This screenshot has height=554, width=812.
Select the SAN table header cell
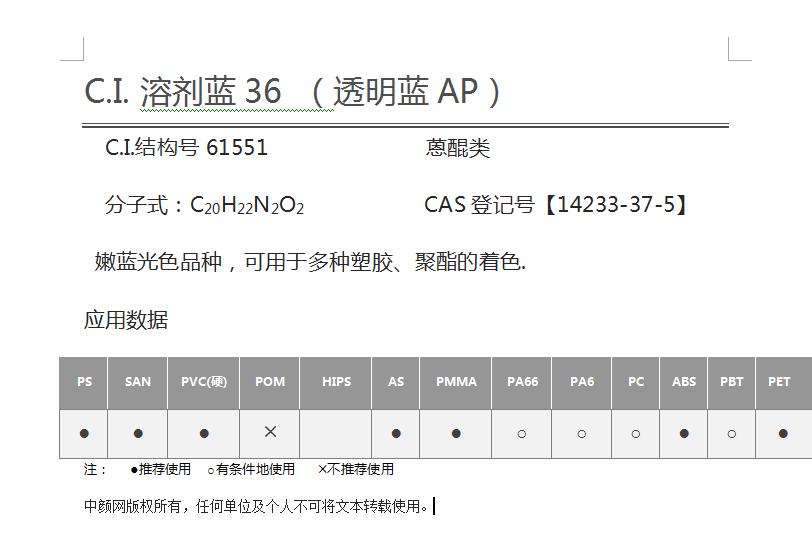pos(138,382)
